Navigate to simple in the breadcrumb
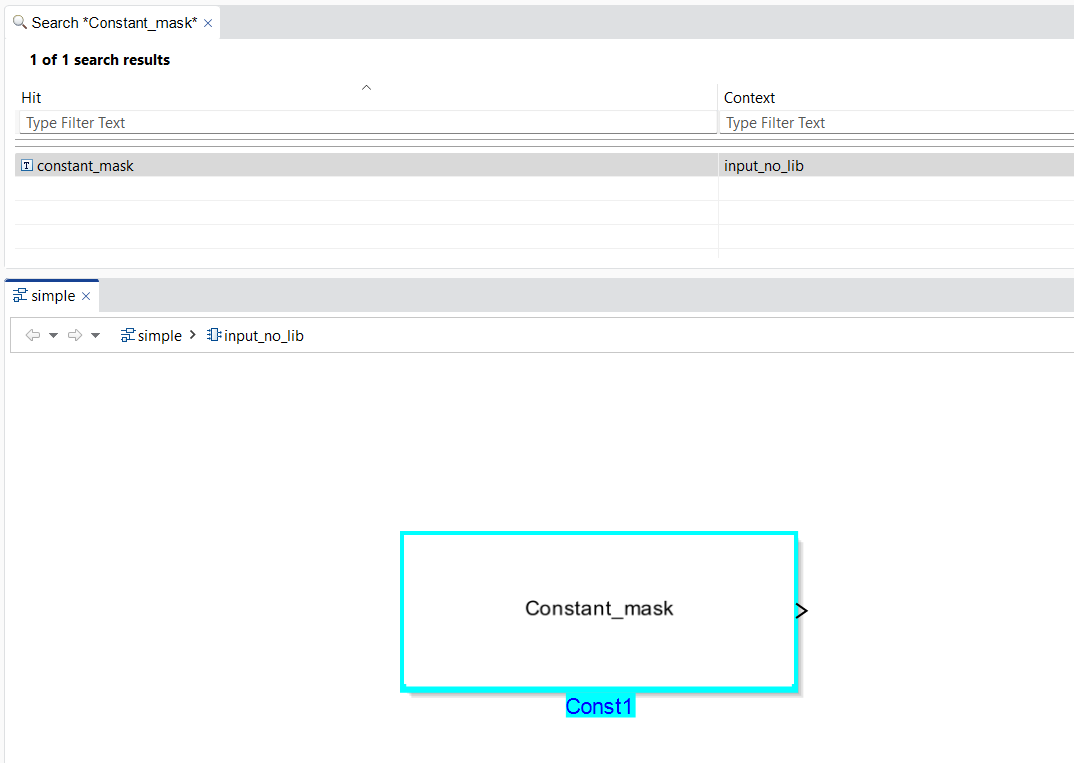1074x763 pixels. pyautogui.click(x=152, y=336)
